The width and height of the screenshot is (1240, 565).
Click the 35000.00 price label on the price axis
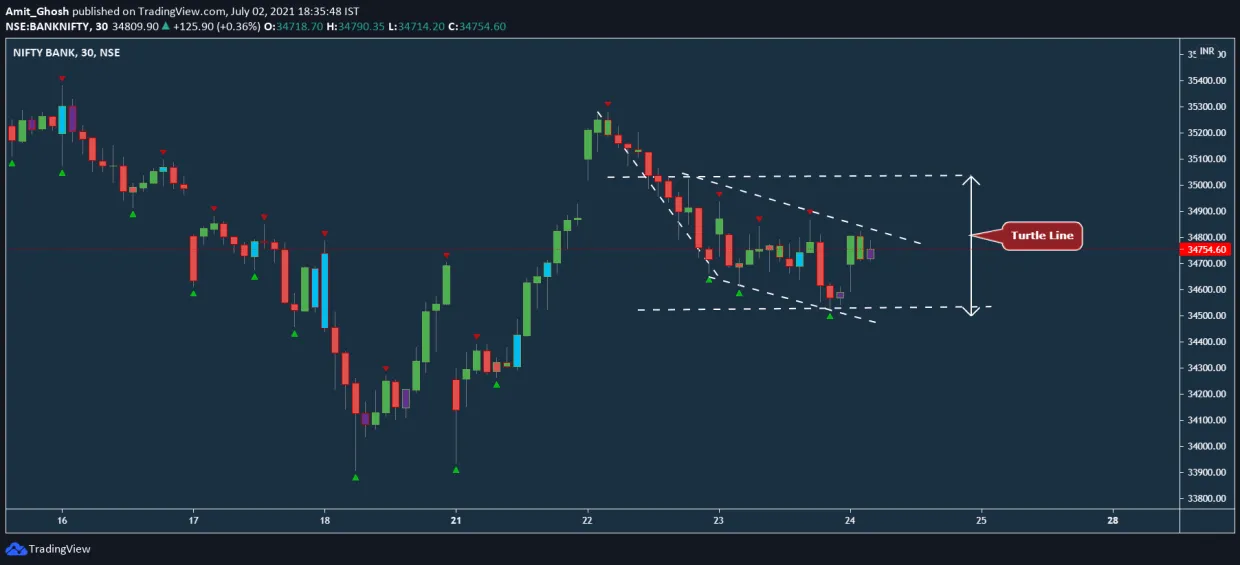[x=1207, y=185]
